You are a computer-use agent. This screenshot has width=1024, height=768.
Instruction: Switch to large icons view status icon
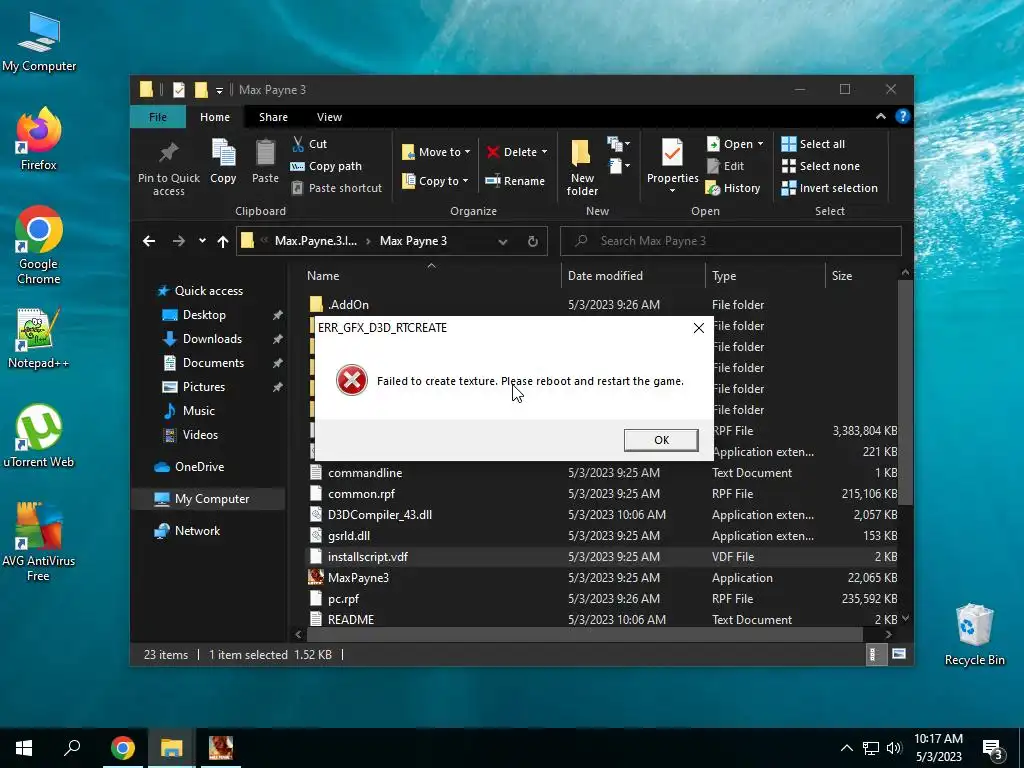(x=899, y=654)
